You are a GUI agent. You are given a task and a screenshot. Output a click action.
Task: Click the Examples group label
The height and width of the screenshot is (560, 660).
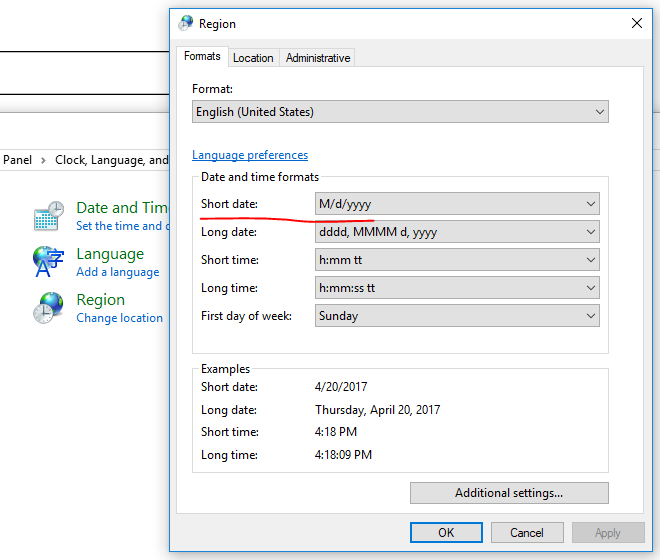(x=226, y=369)
